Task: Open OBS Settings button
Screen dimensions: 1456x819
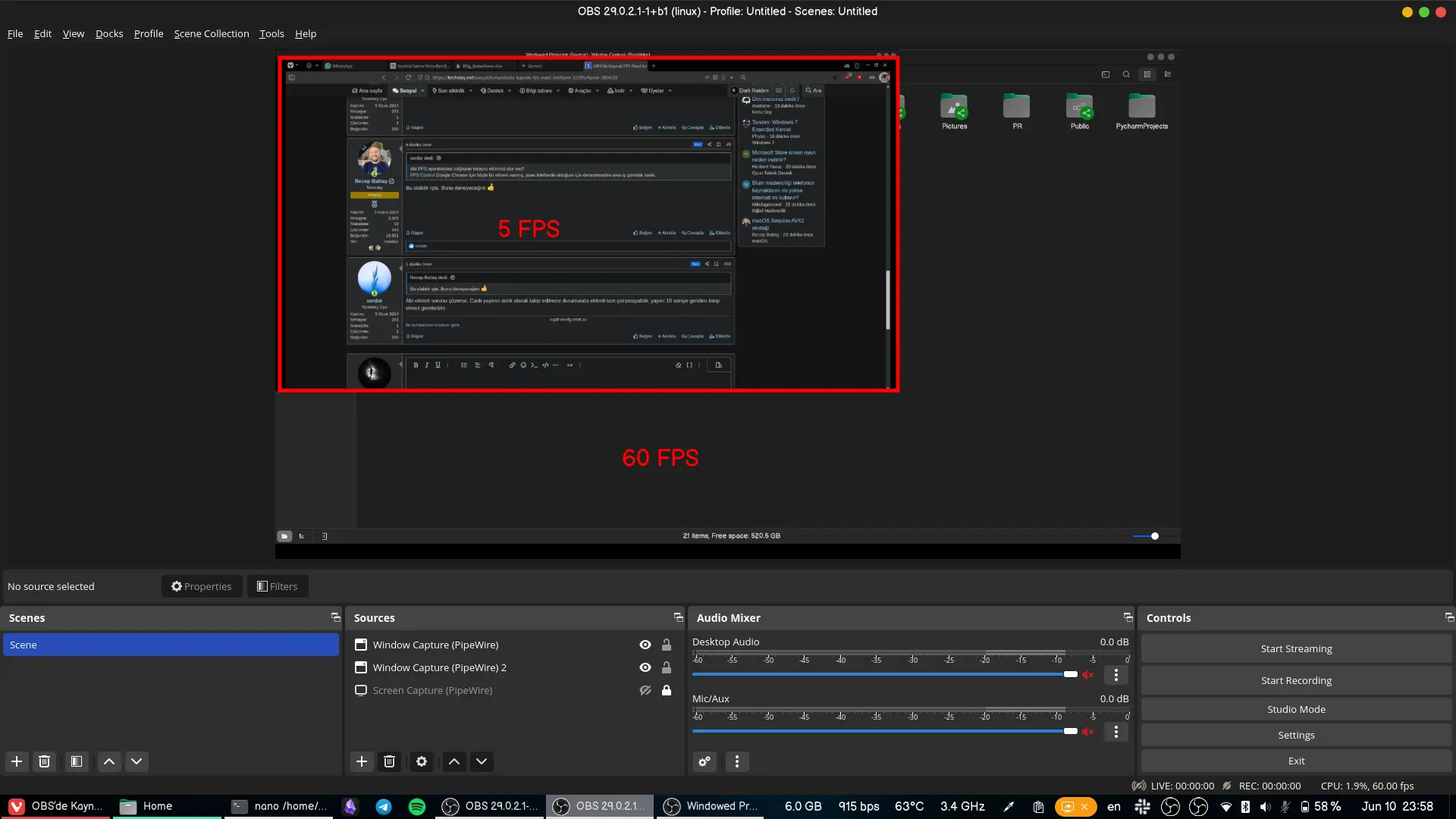Action: point(1296,735)
